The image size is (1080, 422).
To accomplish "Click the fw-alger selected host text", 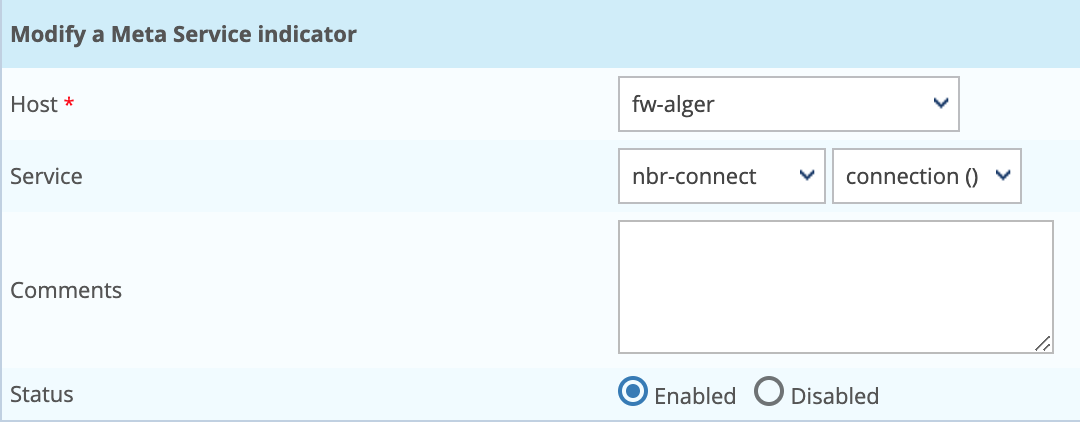I will tap(674, 104).
